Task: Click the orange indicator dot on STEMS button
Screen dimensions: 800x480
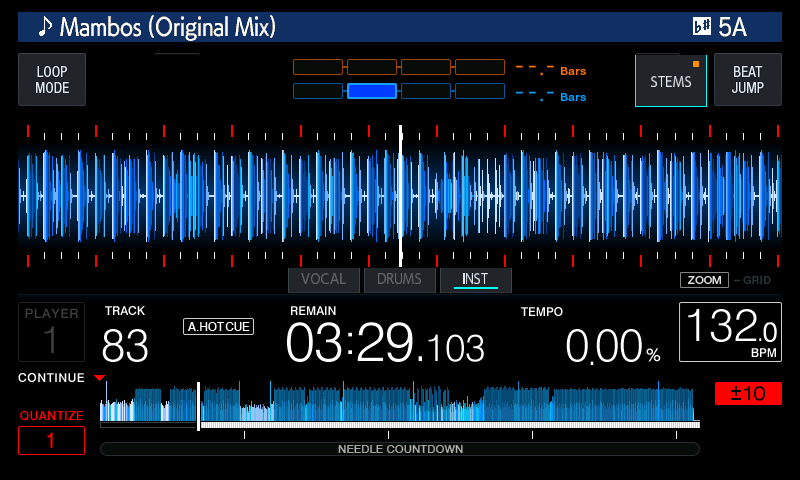Action: click(x=696, y=64)
